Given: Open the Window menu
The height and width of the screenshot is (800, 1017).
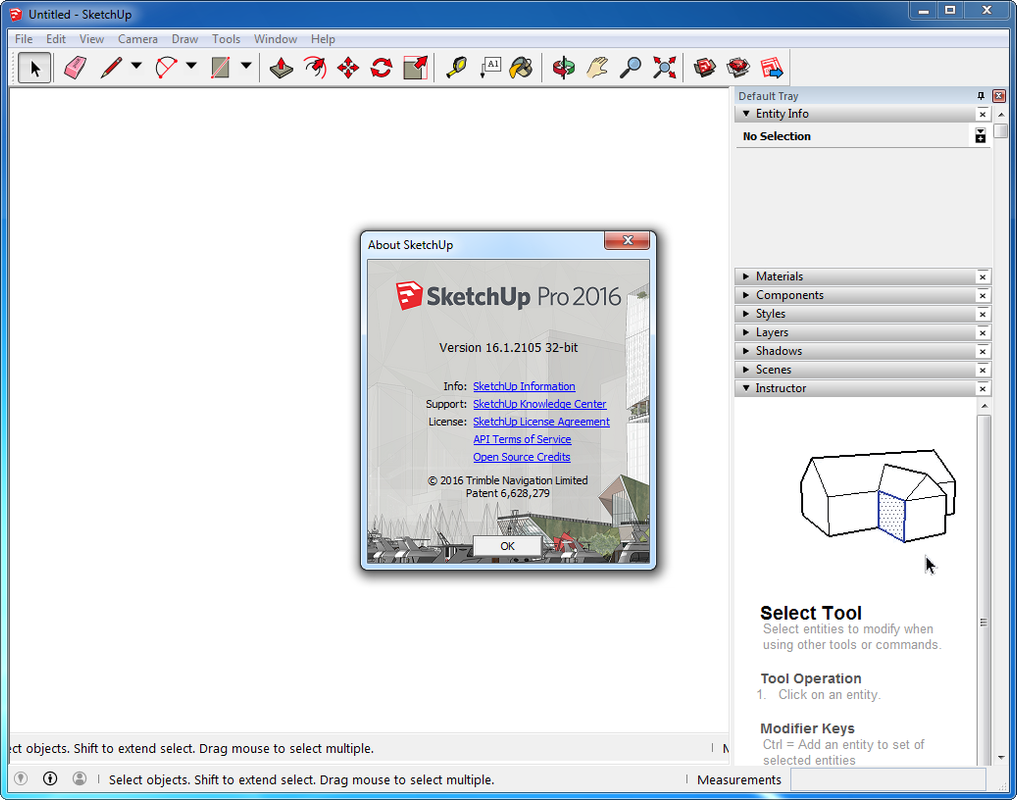Looking at the screenshot, I should [x=276, y=39].
